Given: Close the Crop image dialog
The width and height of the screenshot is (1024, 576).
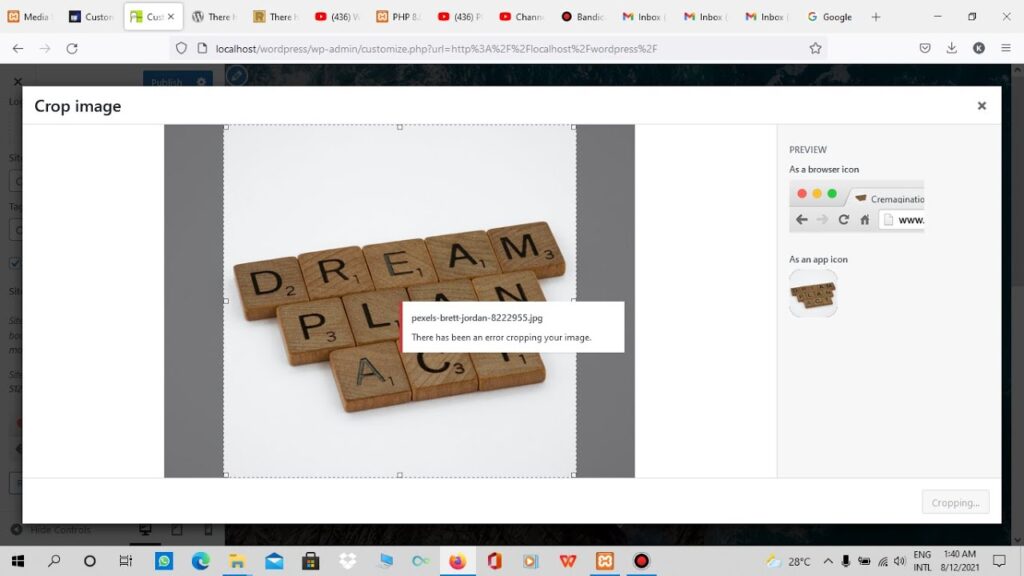Looking at the screenshot, I should click(x=981, y=106).
